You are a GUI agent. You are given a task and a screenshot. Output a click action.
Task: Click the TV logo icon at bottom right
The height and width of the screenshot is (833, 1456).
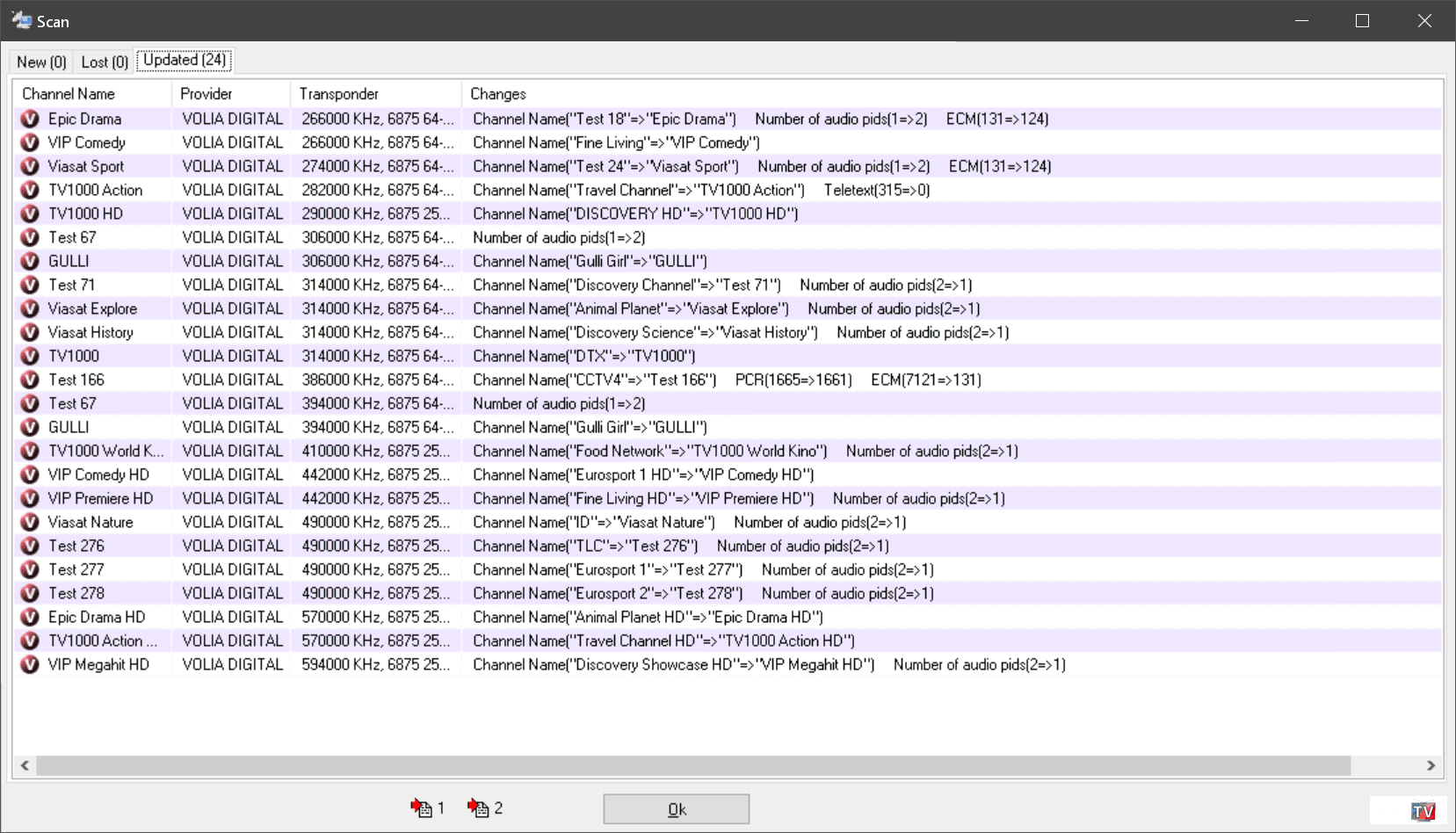[1423, 810]
